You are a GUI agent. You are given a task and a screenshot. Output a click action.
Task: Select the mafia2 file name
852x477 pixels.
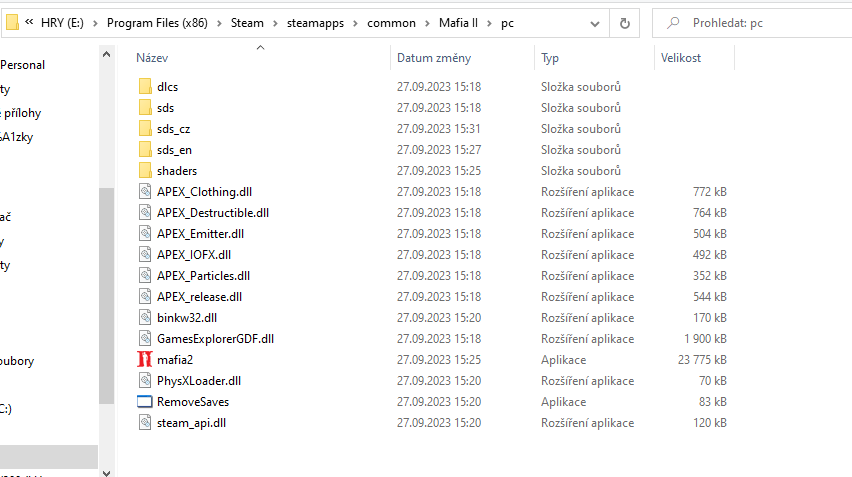click(x=175, y=360)
